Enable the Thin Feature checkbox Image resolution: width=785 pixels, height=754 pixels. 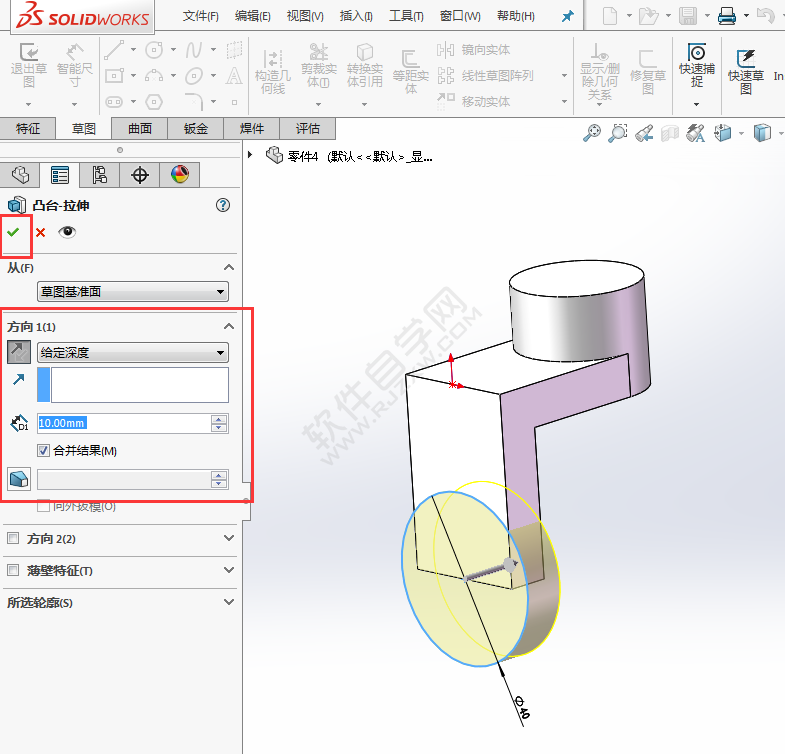[13, 570]
